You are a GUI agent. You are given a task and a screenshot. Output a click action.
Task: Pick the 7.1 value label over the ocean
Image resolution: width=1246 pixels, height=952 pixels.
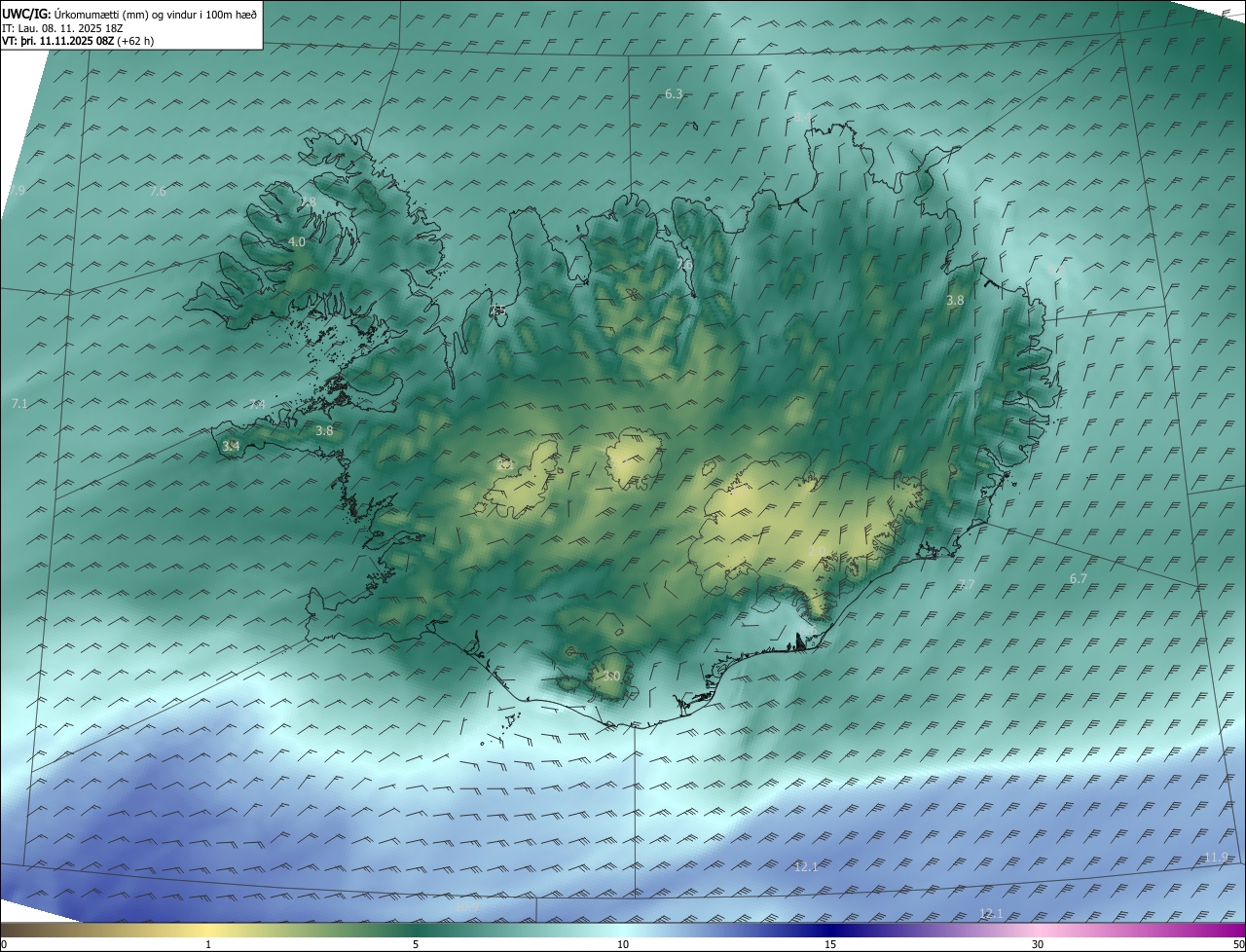click(x=19, y=403)
